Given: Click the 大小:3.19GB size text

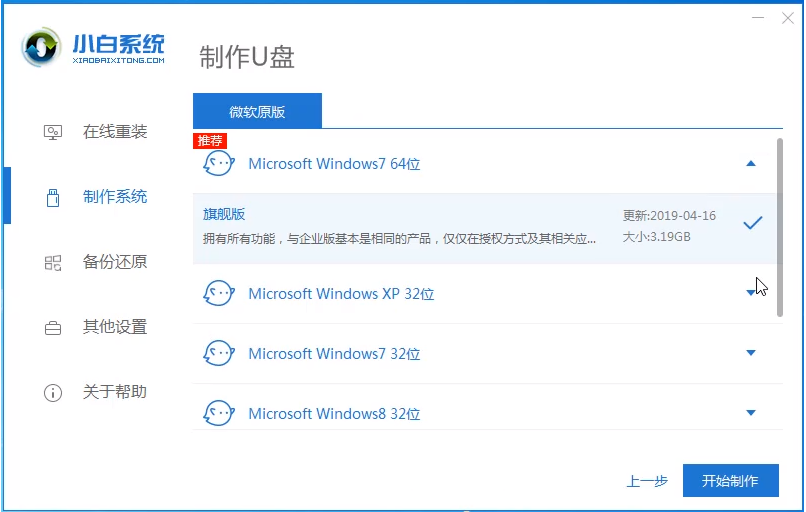Looking at the screenshot, I should [x=656, y=237].
